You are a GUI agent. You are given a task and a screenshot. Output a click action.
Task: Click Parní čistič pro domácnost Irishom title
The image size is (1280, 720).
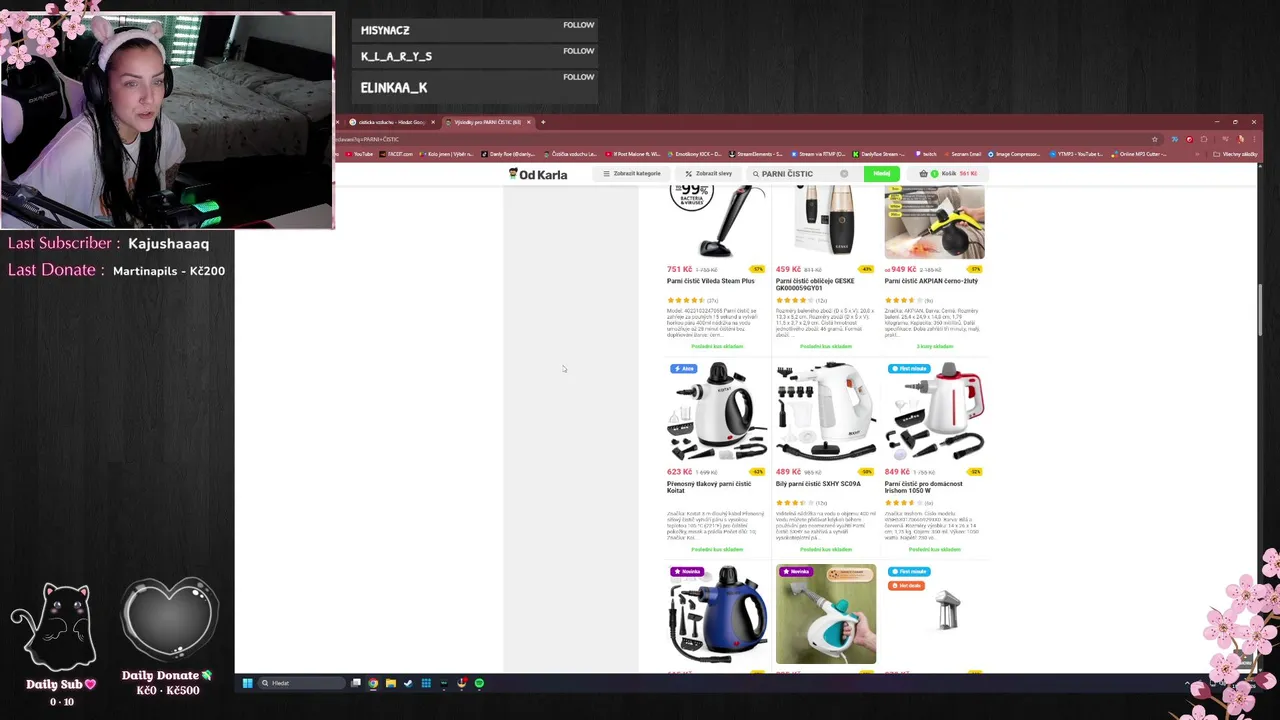click(923, 487)
